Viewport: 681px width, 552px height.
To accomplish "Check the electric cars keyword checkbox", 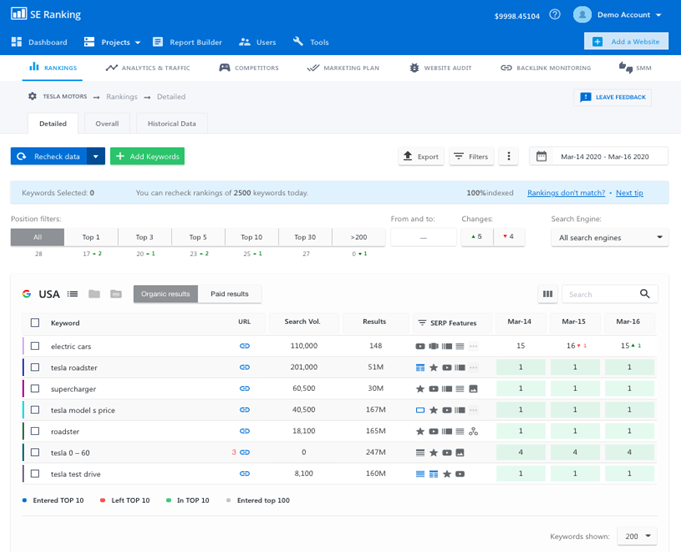I will tap(35, 346).
